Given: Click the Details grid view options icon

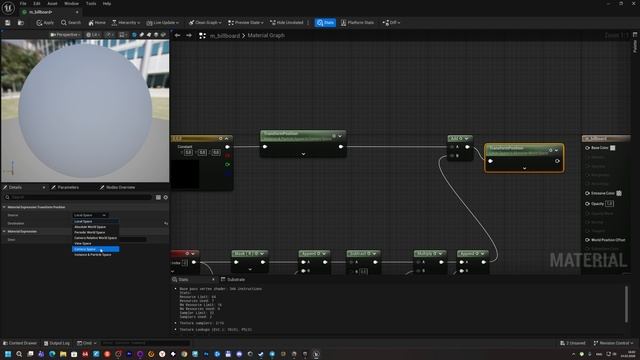Looking at the screenshot, I should [158, 197].
